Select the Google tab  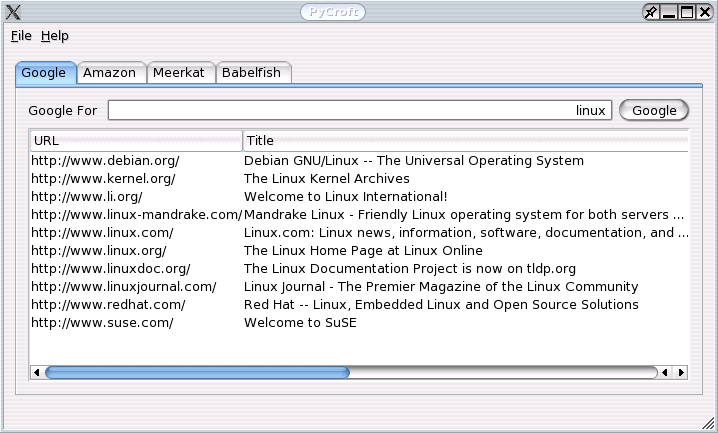(44, 73)
